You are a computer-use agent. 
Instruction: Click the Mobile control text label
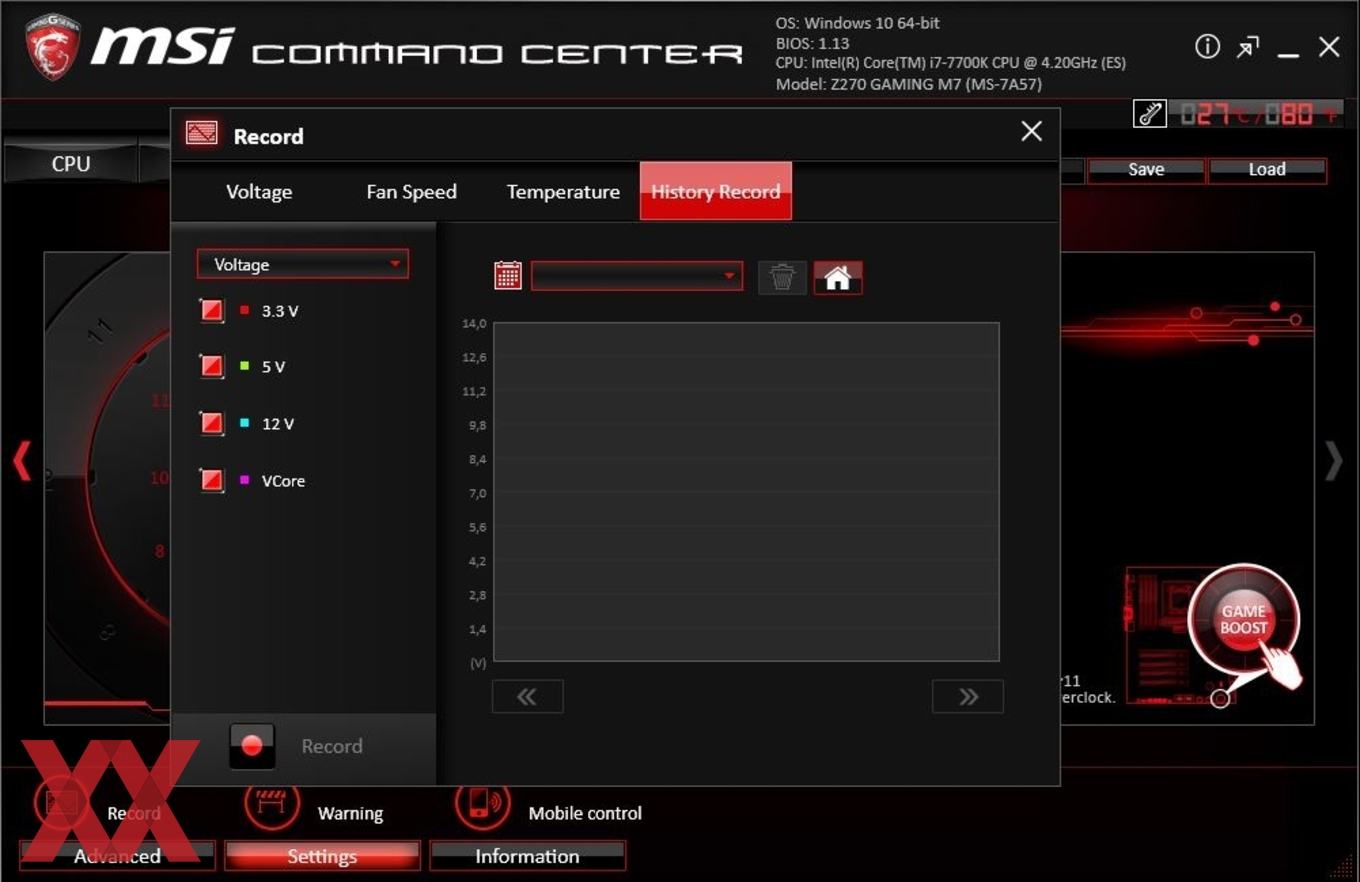click(585, 814)
